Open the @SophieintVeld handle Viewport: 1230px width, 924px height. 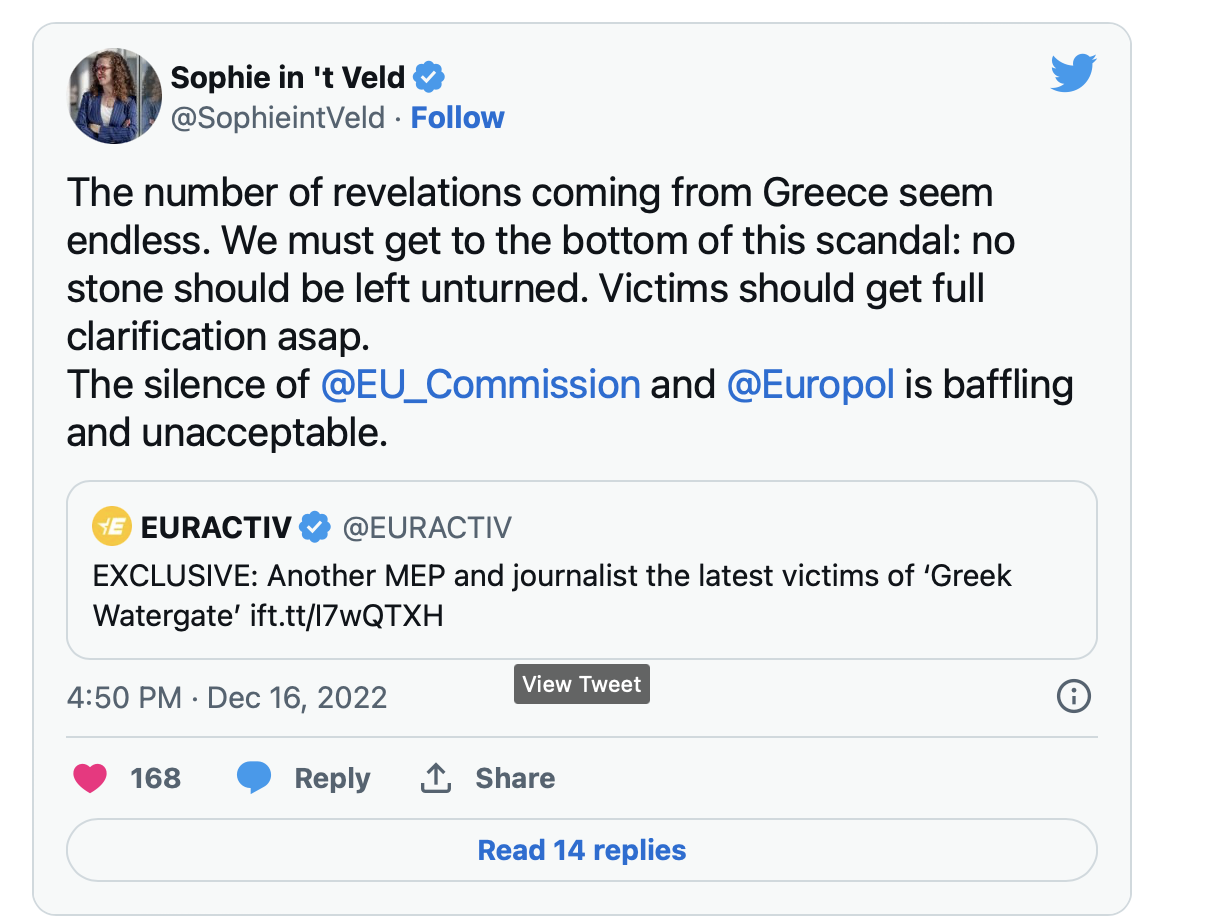pos(278,118)
